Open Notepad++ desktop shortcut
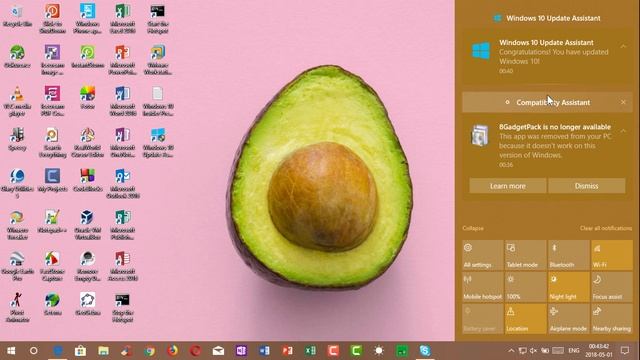 point(52,222)
